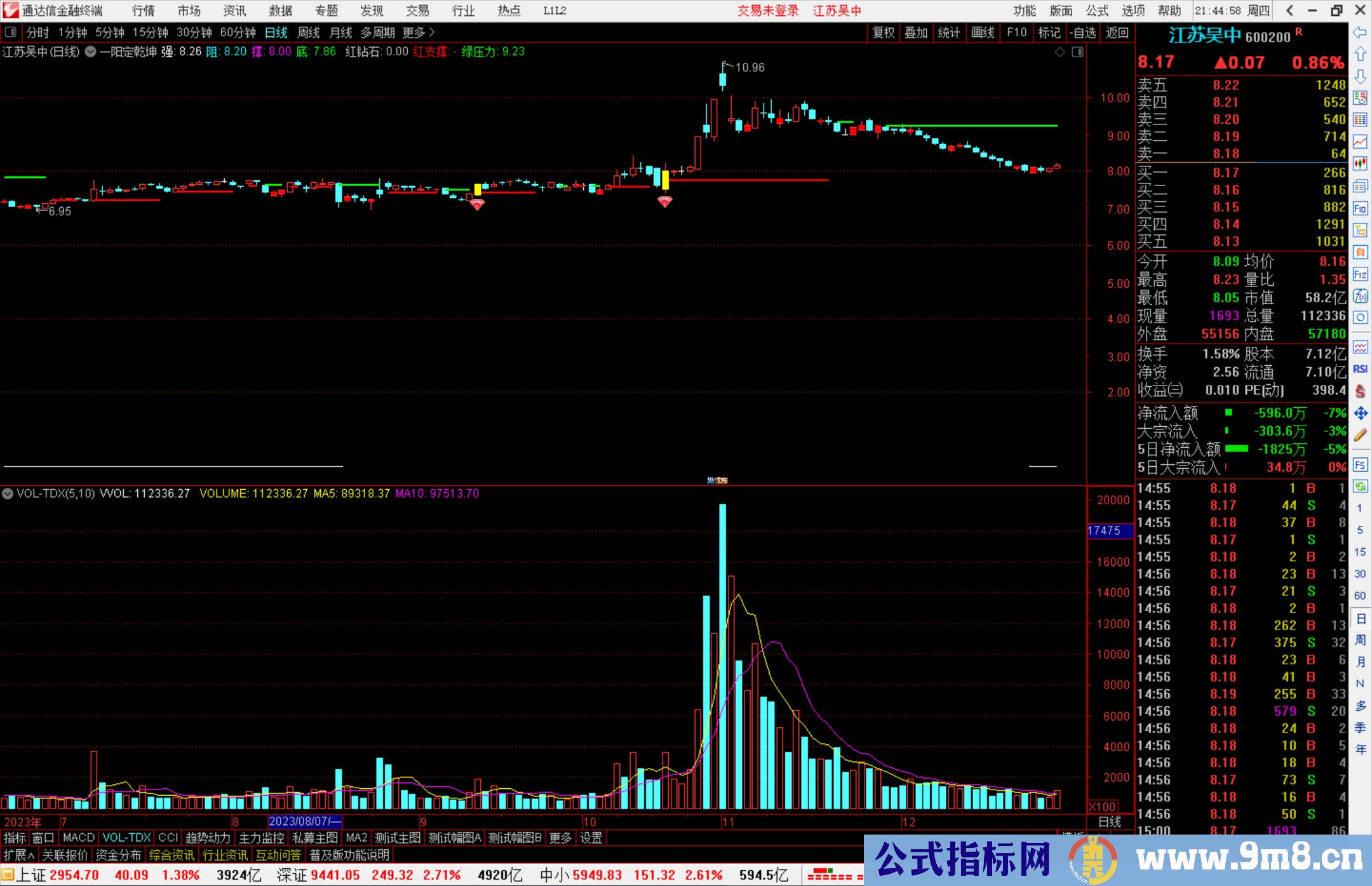Open the 多周期 view option
This screenshot has height=886, width=1372.
point(378,32)
